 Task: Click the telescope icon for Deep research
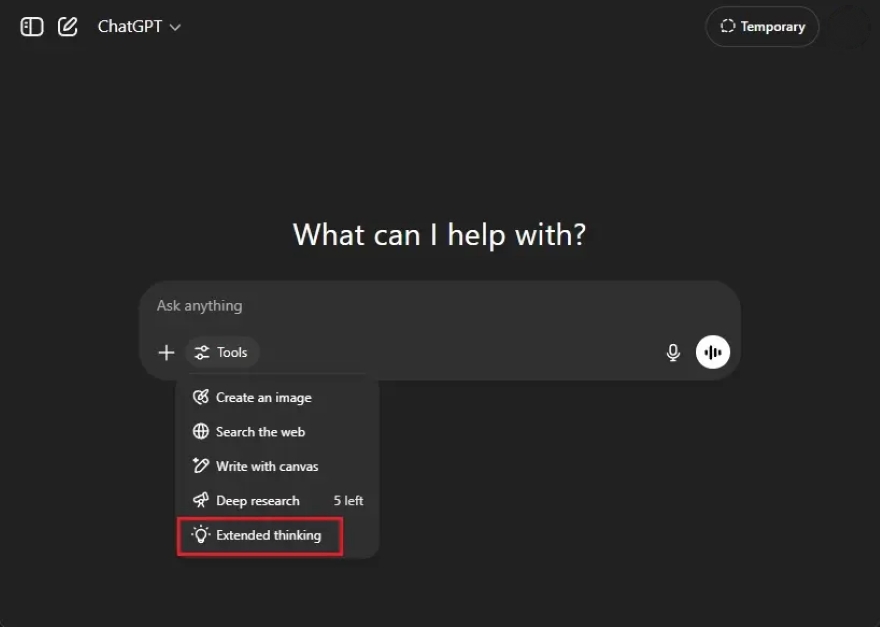(200, 501)
